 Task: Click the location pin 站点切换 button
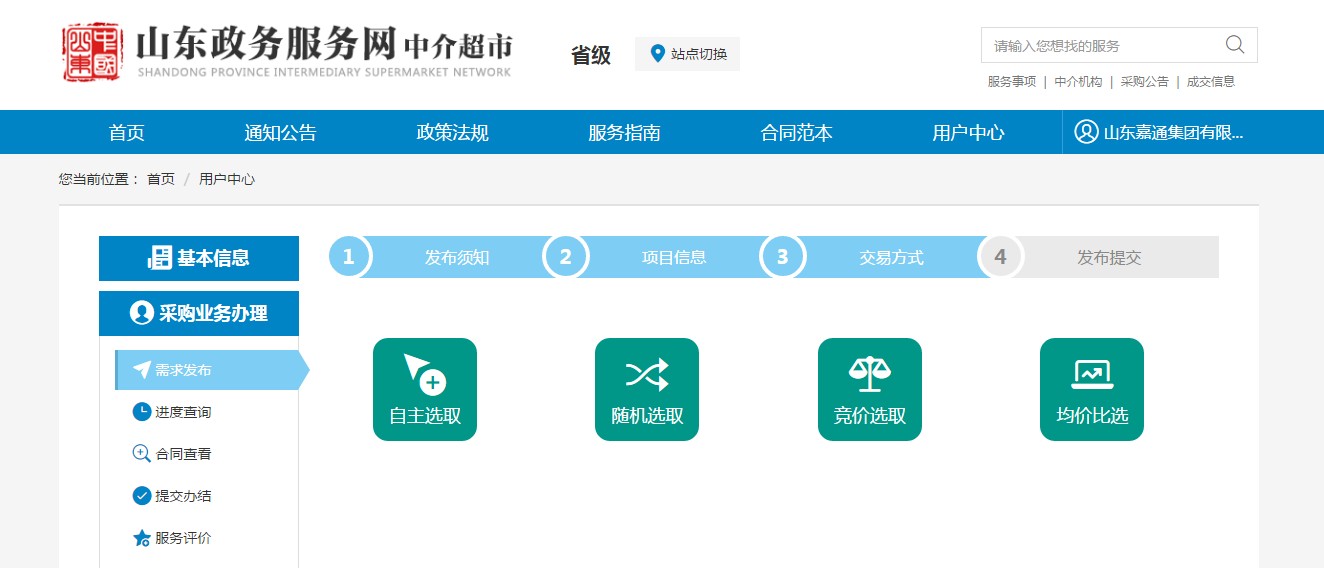click(687, 54)
